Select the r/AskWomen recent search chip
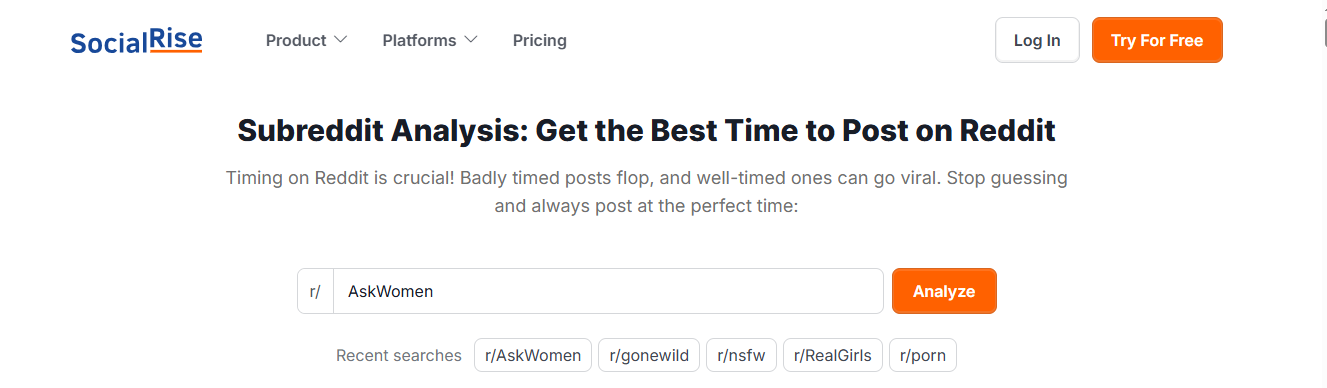Viewport: 1327px width, 388px height. [x=533, y=355]
